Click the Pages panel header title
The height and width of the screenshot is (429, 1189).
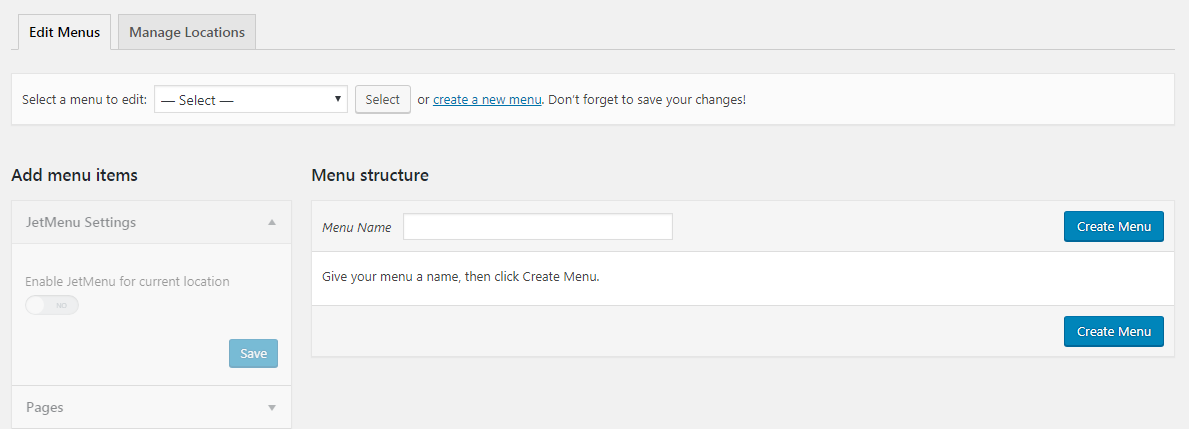(45, 408)
